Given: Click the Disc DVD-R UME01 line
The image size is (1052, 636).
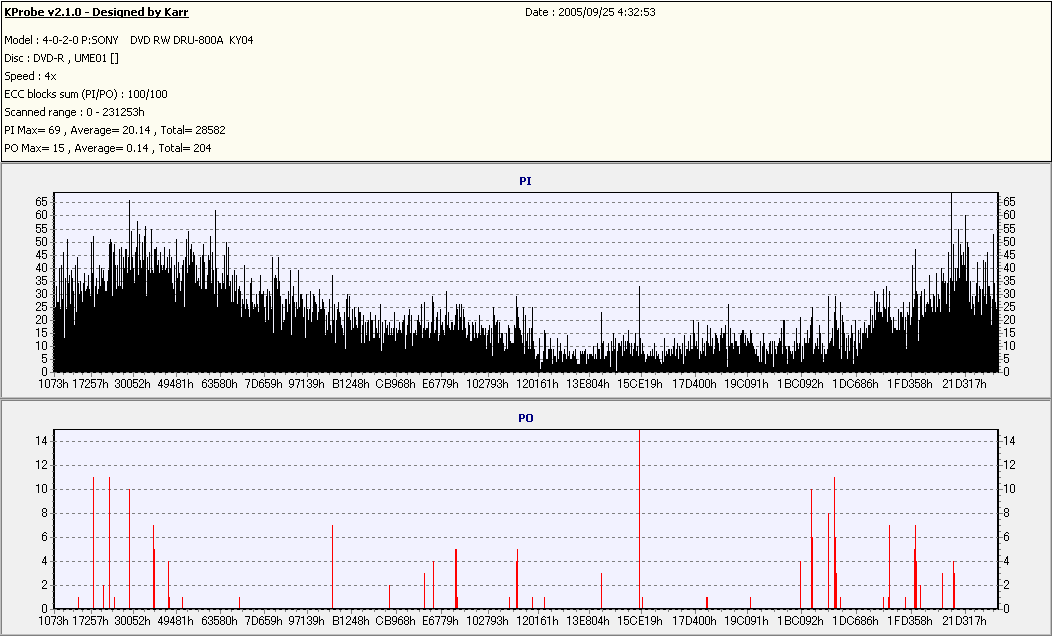Looking at the screenshot, I should coord(62,58).
